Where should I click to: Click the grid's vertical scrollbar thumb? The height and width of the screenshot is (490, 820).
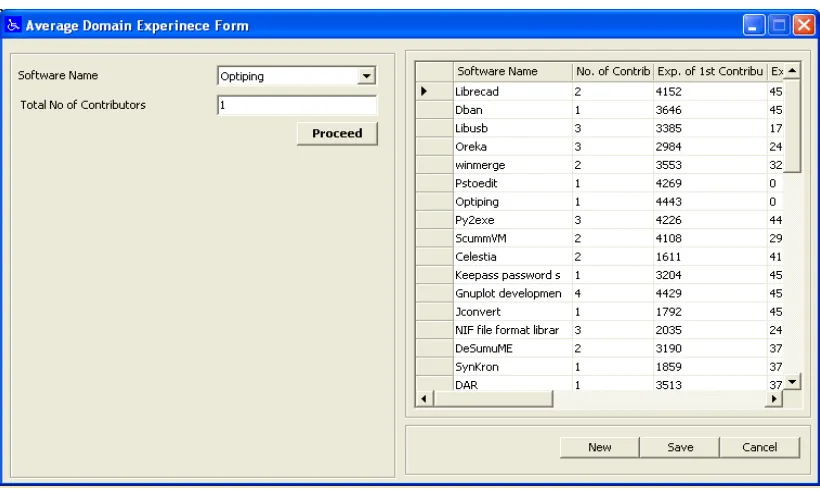pyautogui.click(x=792, y=126)
